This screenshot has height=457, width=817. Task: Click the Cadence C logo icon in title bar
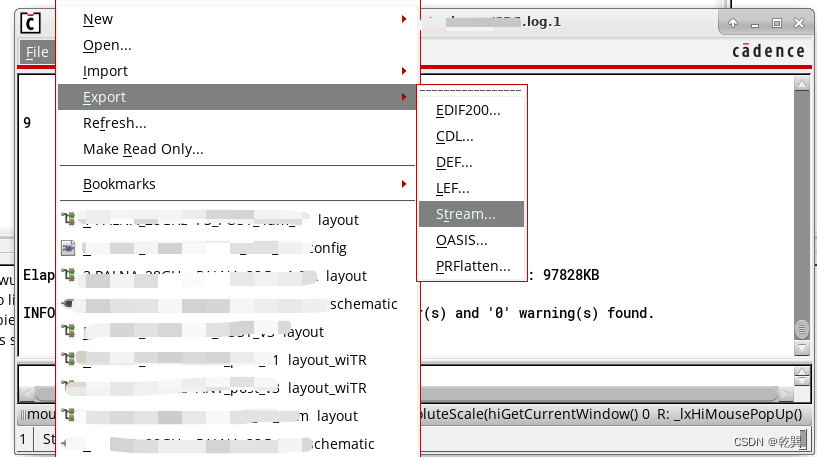tap(31, 23)
